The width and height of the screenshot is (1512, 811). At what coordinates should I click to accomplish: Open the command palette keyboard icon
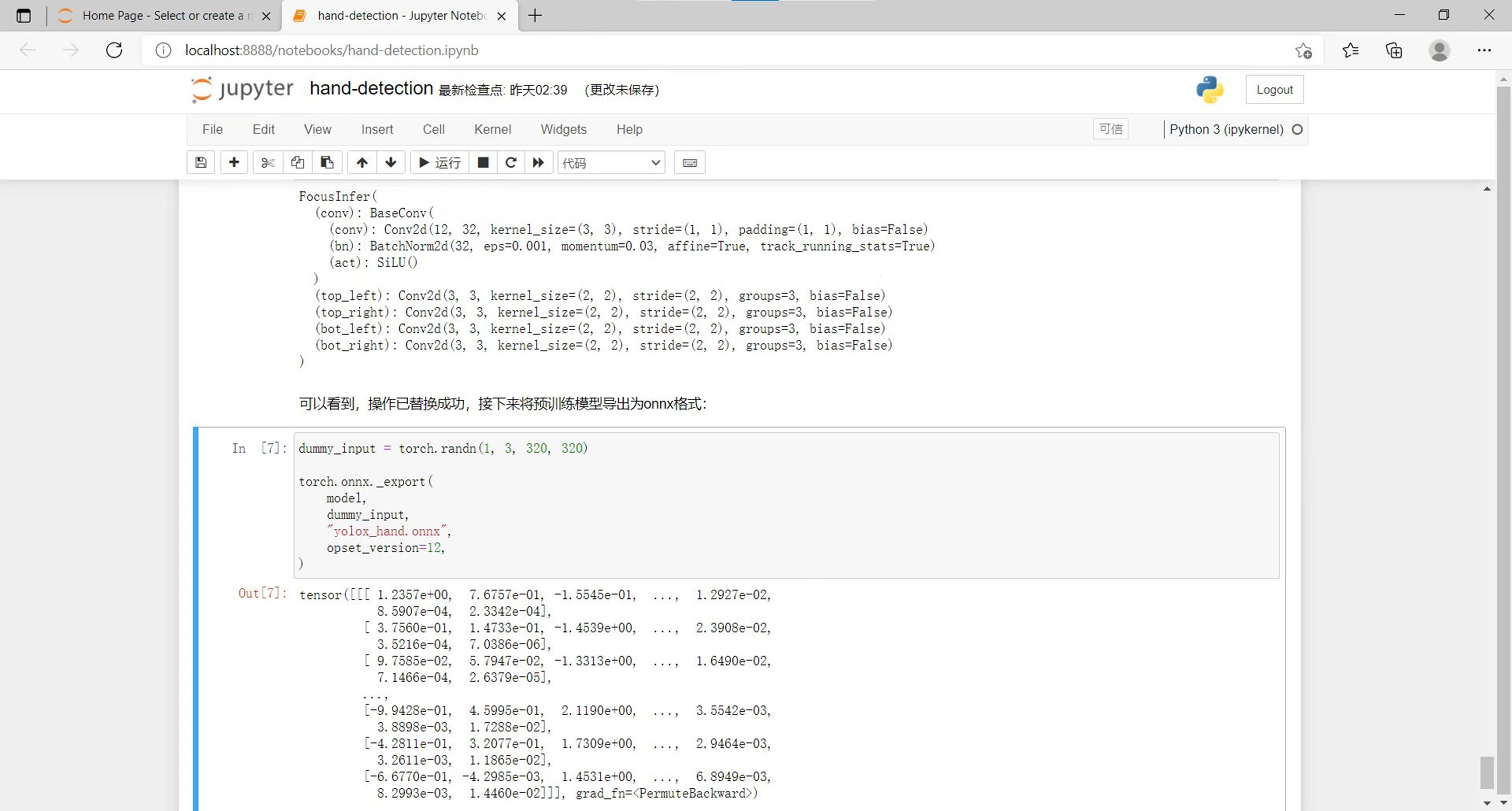click(689, 162)
